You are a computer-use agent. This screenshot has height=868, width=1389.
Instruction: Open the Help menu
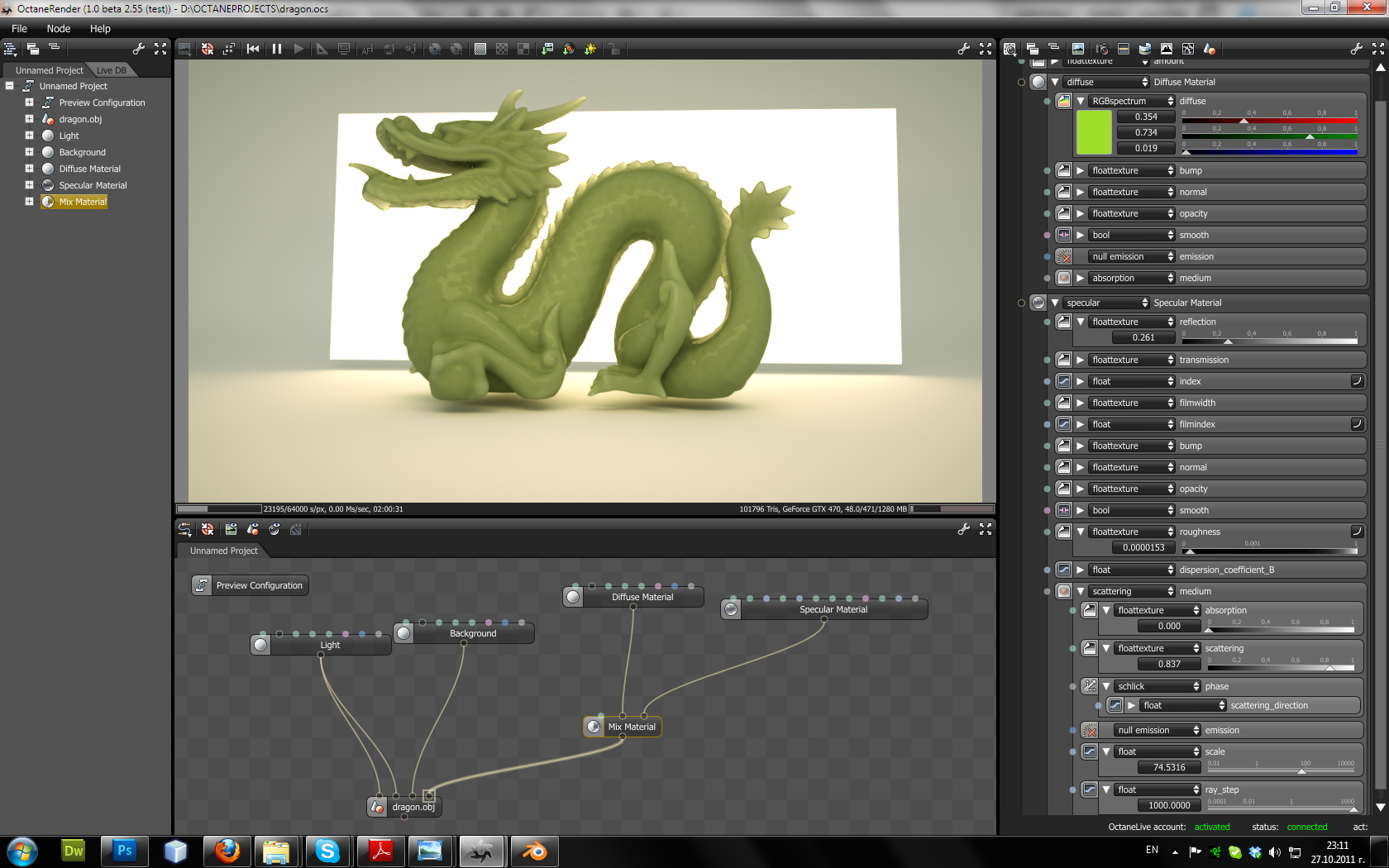(100, 28)
